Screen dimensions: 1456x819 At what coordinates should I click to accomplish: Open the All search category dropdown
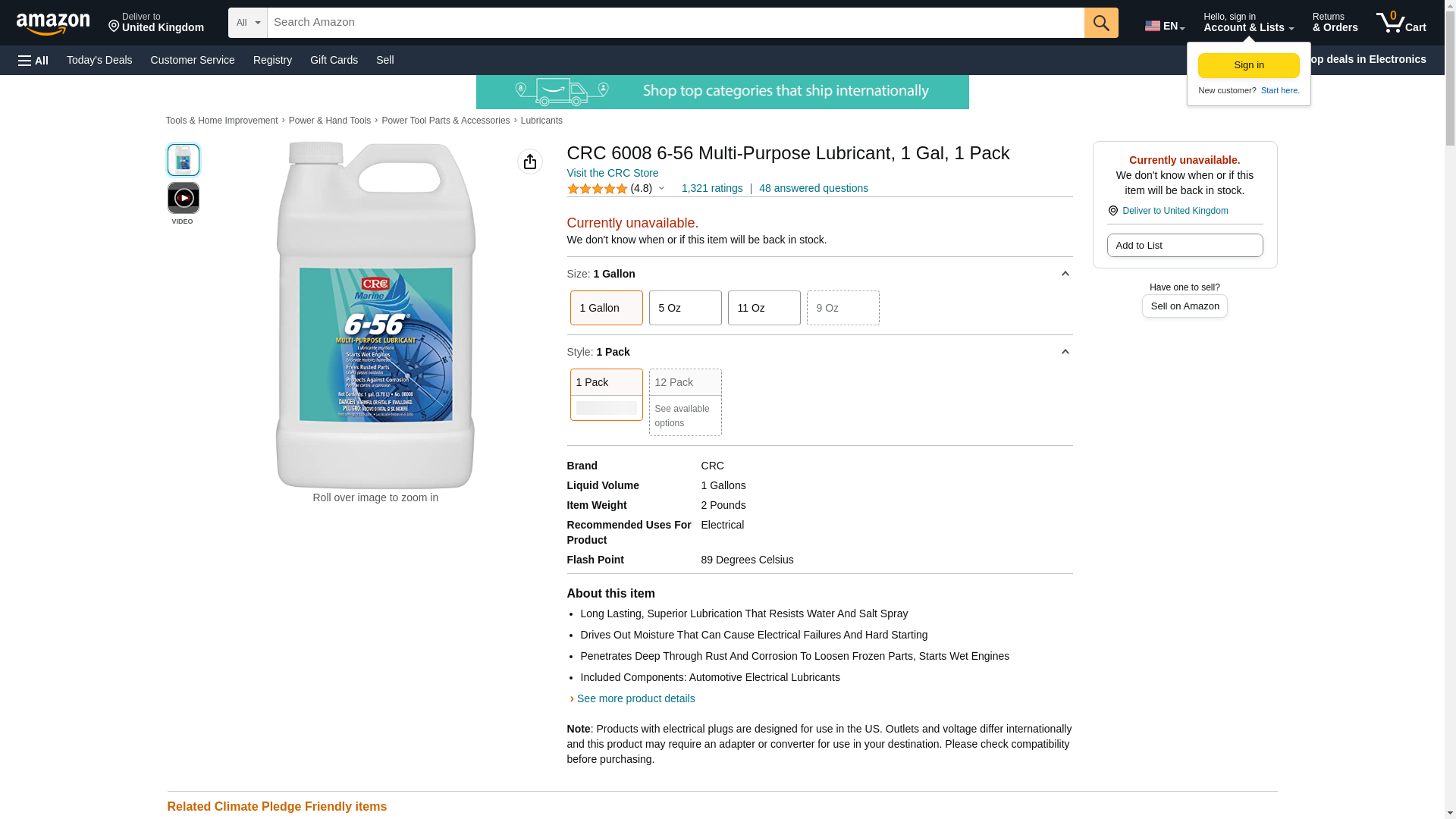[x=248, y=23]
